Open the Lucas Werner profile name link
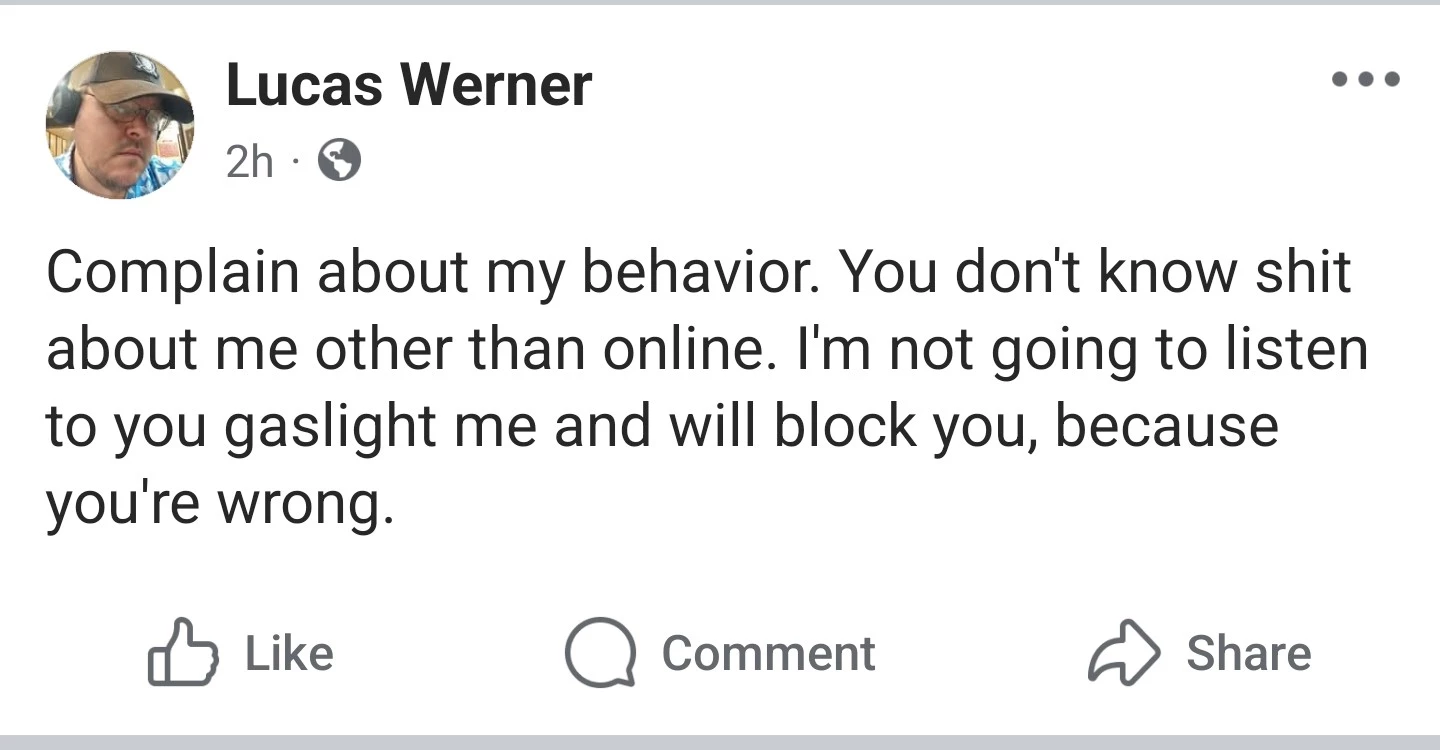Viewport: 1440px width, 750px height. pos(408,85)
